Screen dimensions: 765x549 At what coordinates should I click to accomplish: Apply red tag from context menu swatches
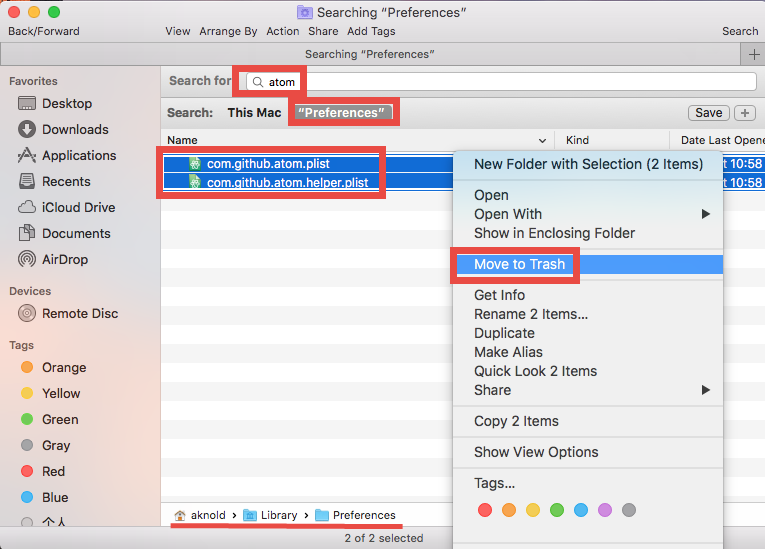[485, 510]
